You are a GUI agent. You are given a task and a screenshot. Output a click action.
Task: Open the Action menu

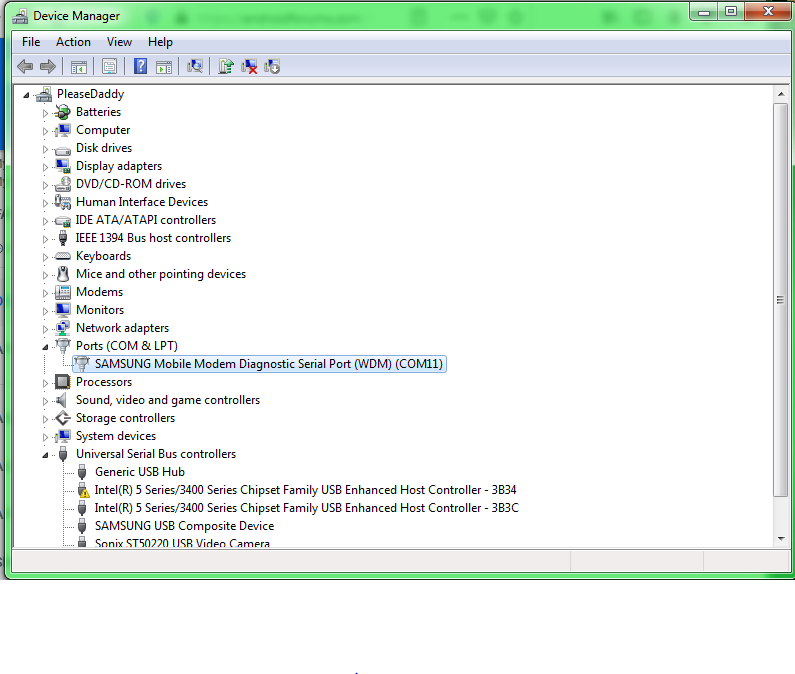tap(74, 42)
